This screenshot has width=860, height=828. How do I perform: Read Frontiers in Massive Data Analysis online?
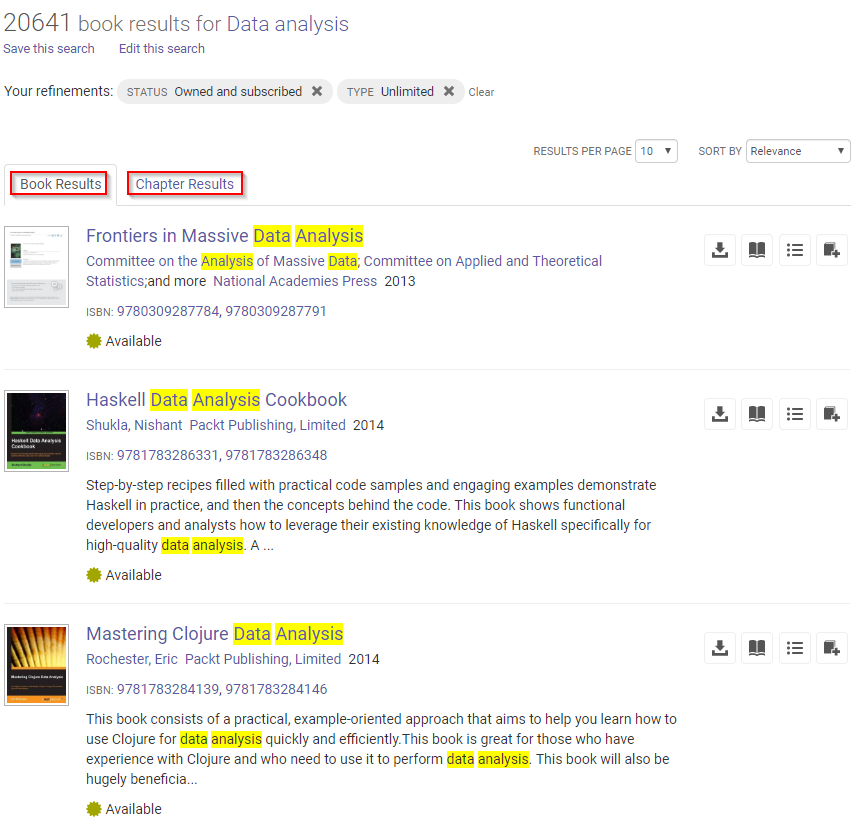click(757, 250)
